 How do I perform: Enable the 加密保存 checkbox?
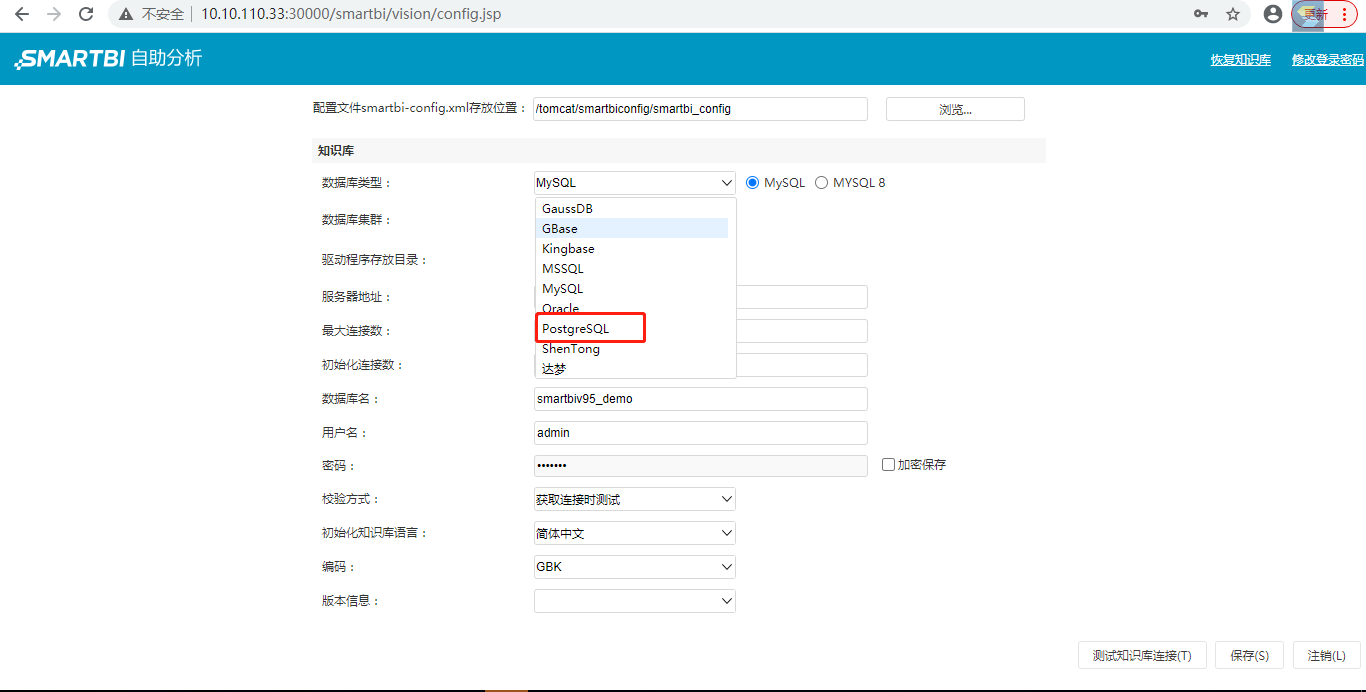click(888, 465)
